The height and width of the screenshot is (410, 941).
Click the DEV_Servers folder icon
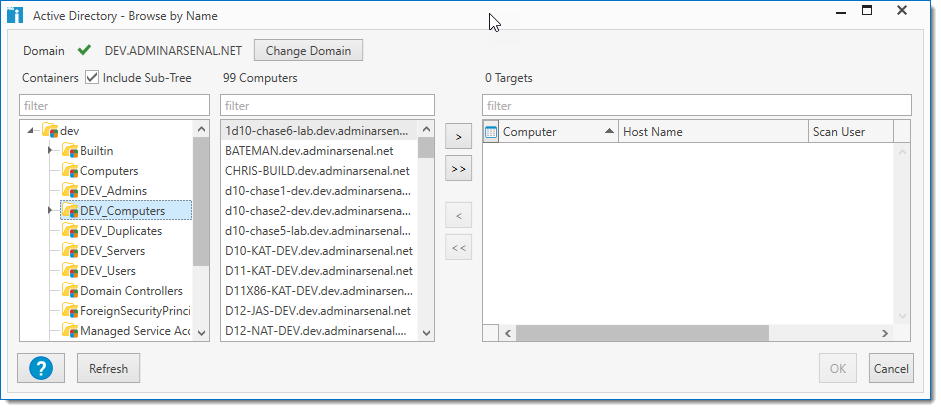point(70,251)
